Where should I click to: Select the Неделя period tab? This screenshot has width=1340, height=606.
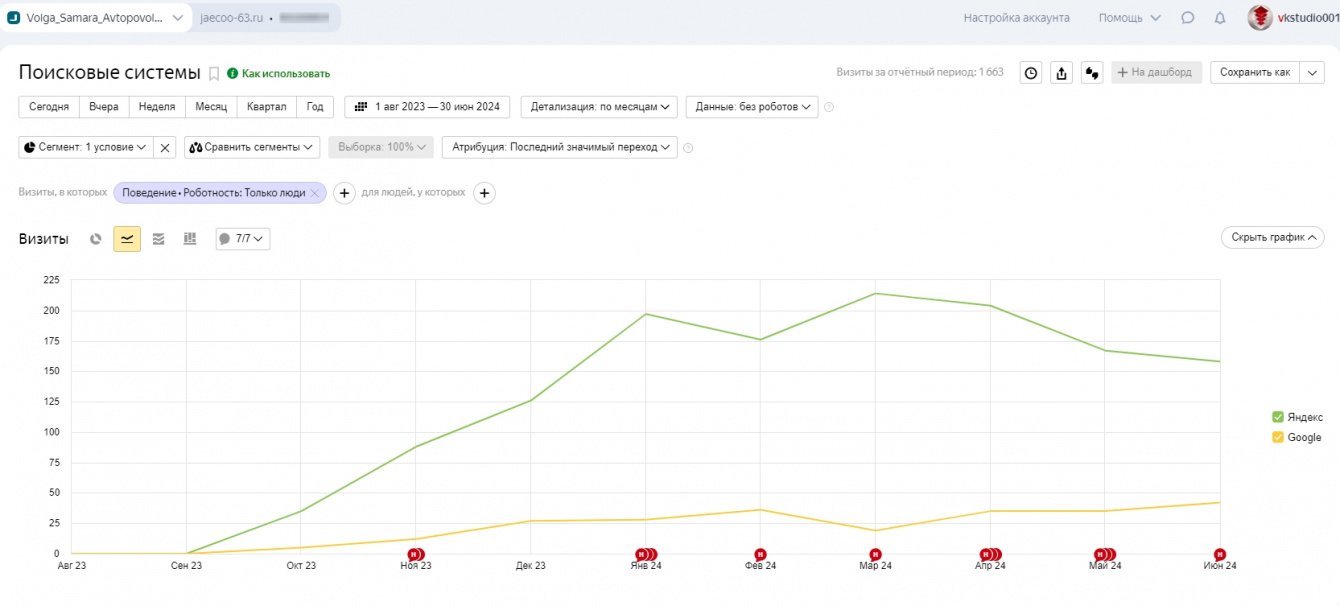tap(157, 107)
